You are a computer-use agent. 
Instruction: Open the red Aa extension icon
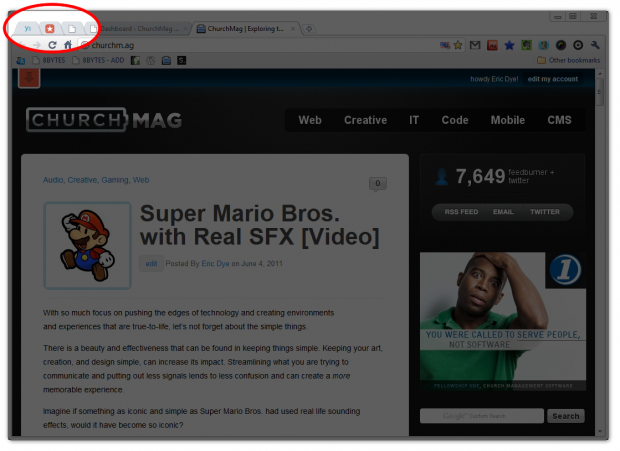pyautogui.click(x=492, y=45)
